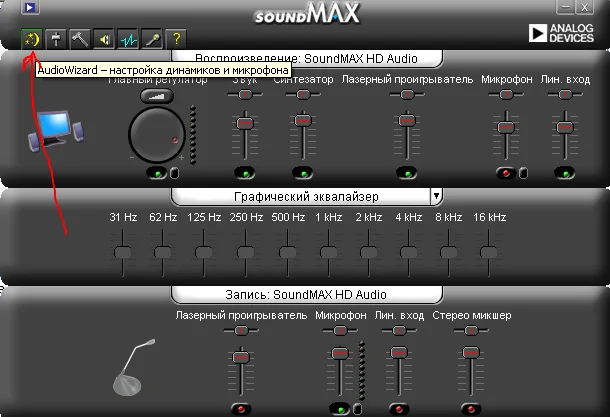The height and width of the screenshot is (417, 610).
Task: Click playback Микрофон balance slider
Action: pos(506,95)
